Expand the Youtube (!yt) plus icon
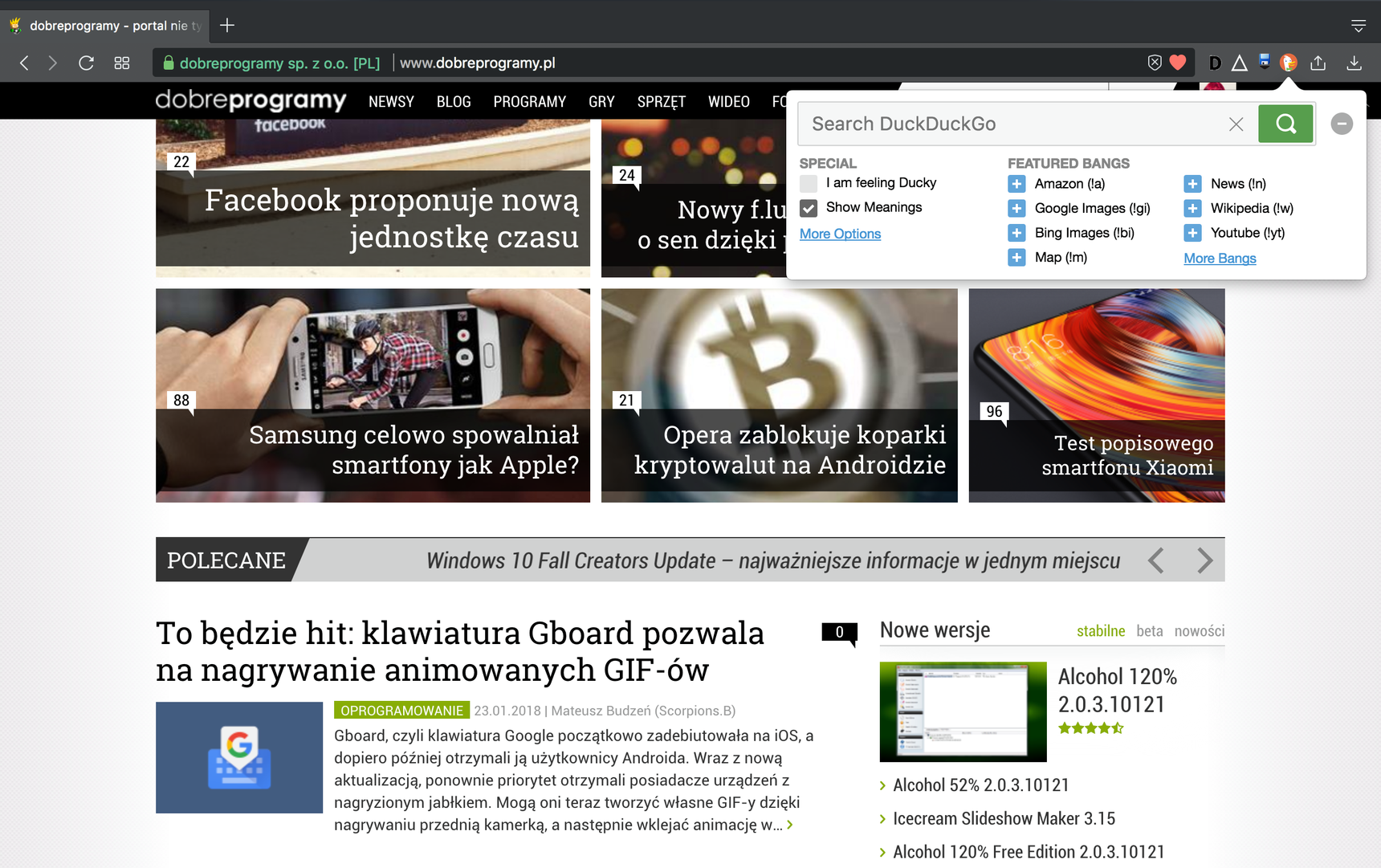The height and width of the screenshot is (868, 1381). (1192, 233)
